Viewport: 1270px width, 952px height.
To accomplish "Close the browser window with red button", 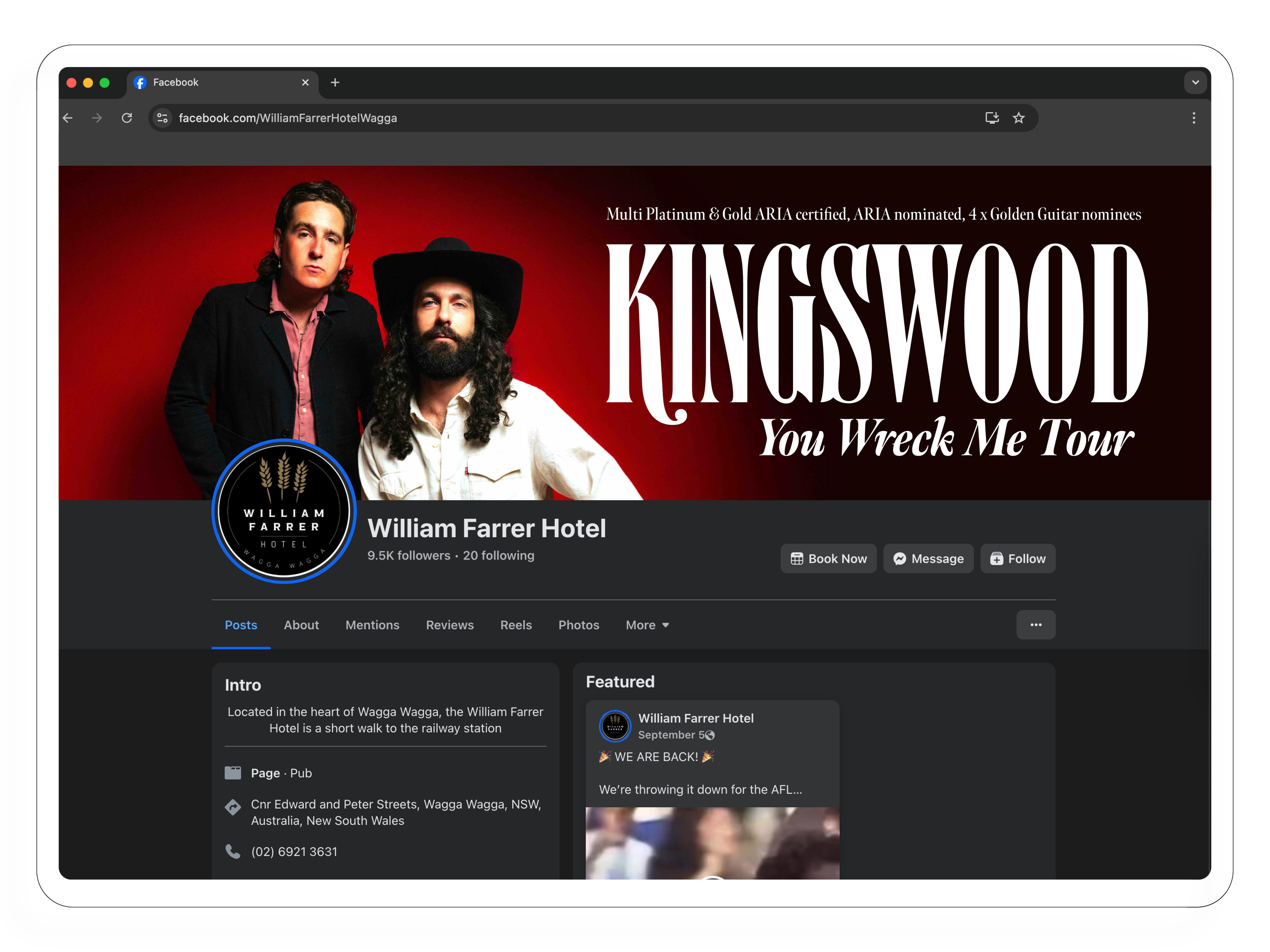I will (72, 83).
